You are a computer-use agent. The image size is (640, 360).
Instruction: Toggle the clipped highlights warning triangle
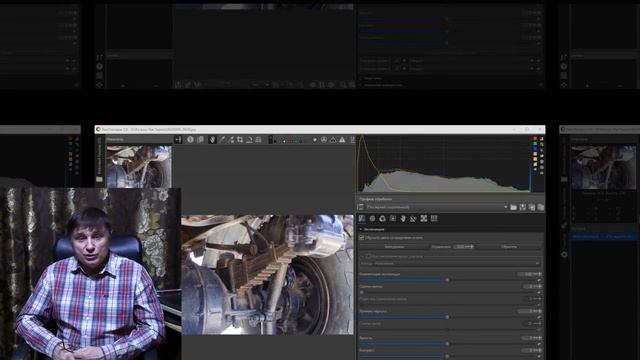[342, 140]
